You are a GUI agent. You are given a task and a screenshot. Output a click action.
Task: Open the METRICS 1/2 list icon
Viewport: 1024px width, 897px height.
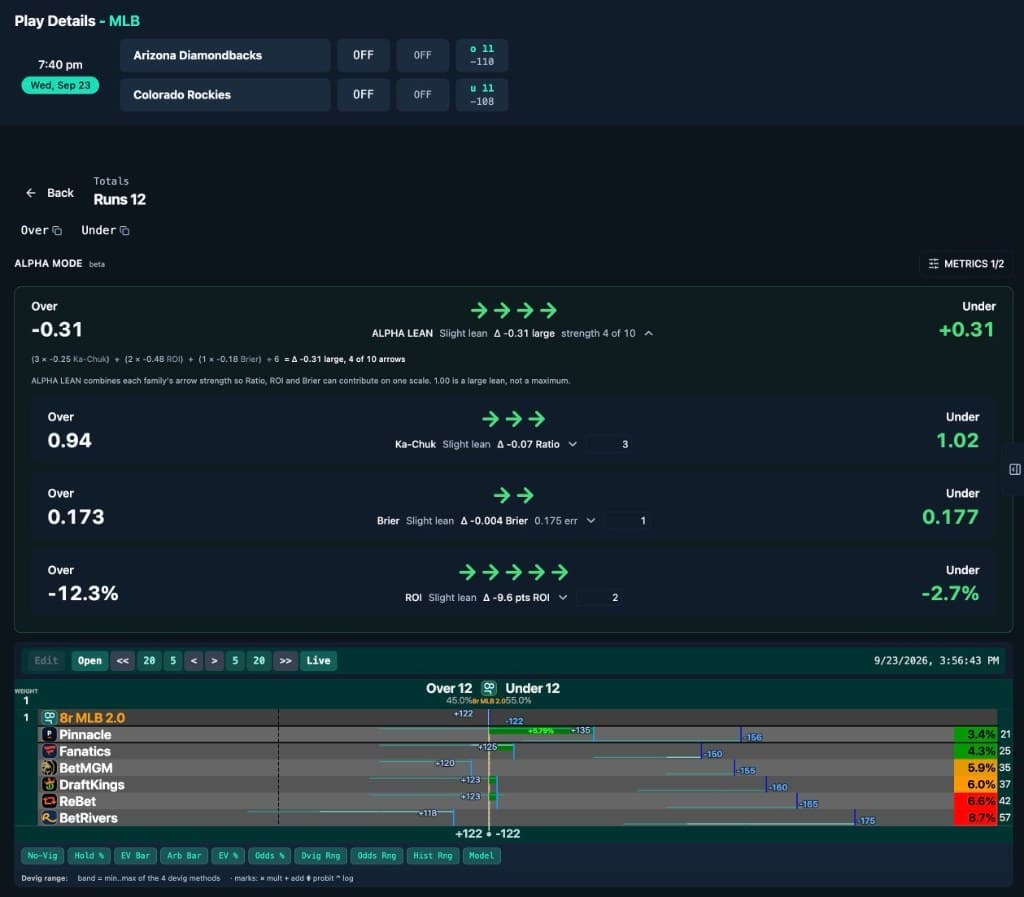coord(933,264)
